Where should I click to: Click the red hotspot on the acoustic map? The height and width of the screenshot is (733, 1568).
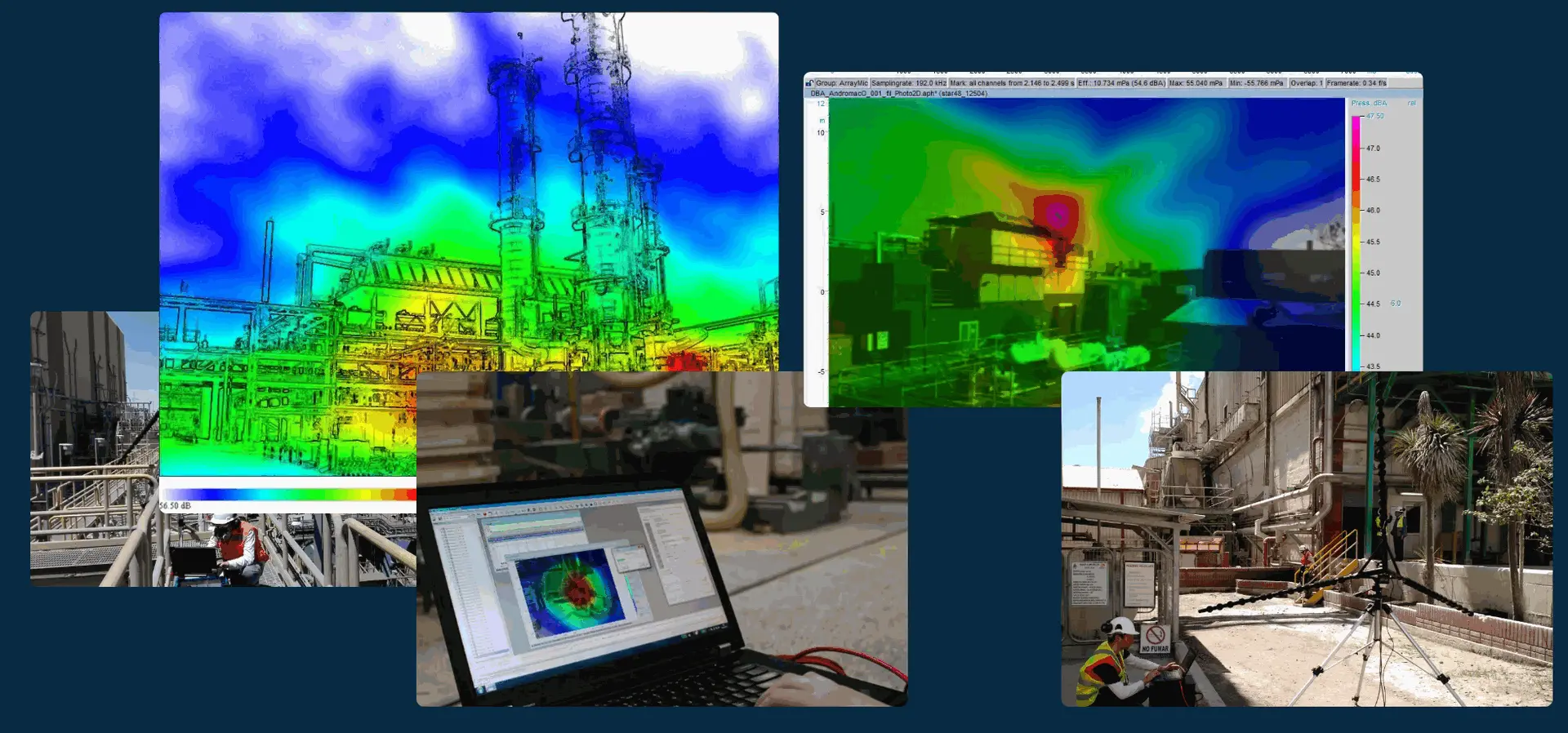pos(1058,216)
